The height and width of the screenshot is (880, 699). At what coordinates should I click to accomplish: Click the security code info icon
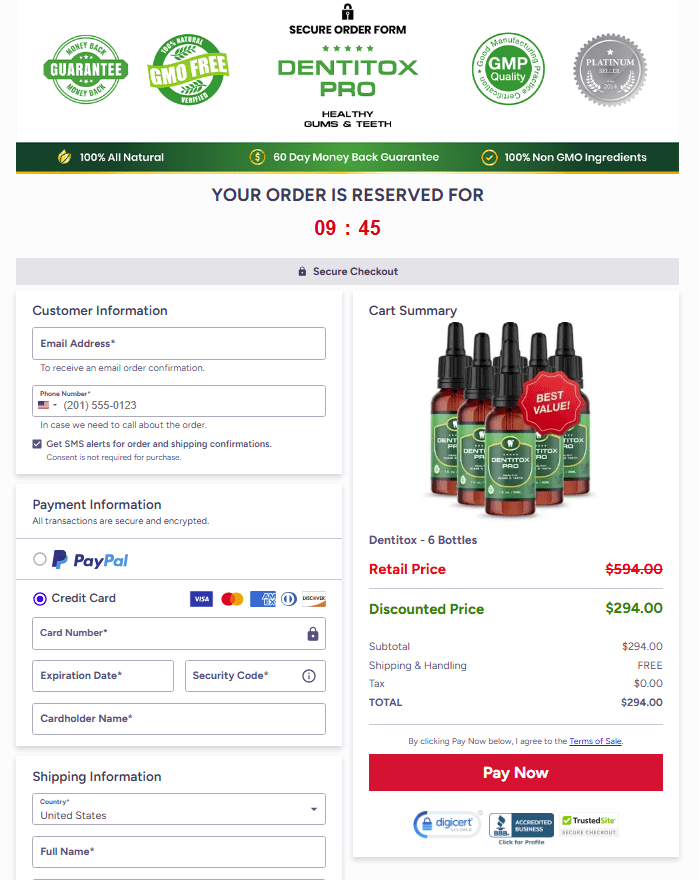[x=309, y=676]
